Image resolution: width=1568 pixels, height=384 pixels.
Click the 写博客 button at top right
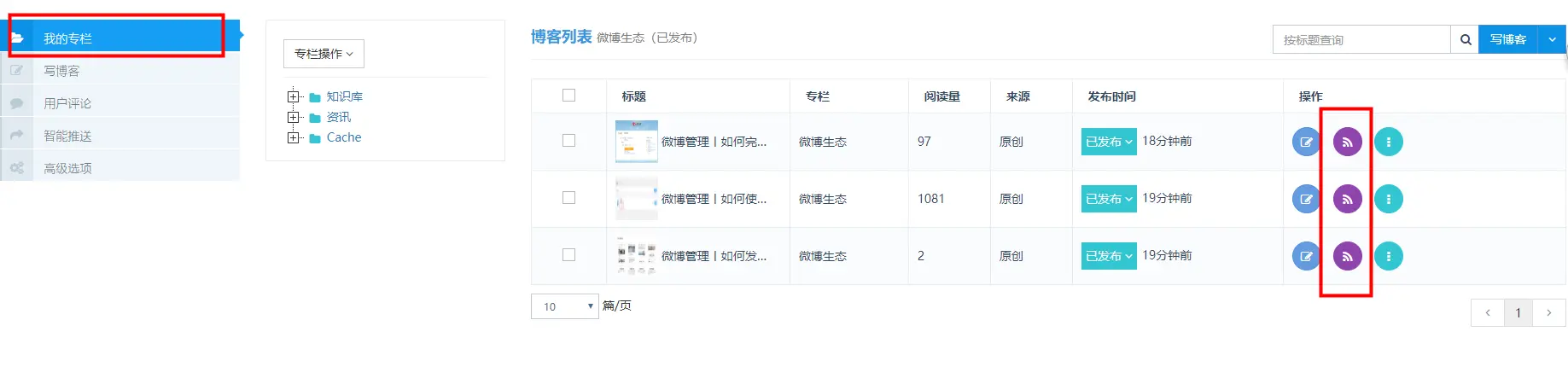(x=1507, y=39)
